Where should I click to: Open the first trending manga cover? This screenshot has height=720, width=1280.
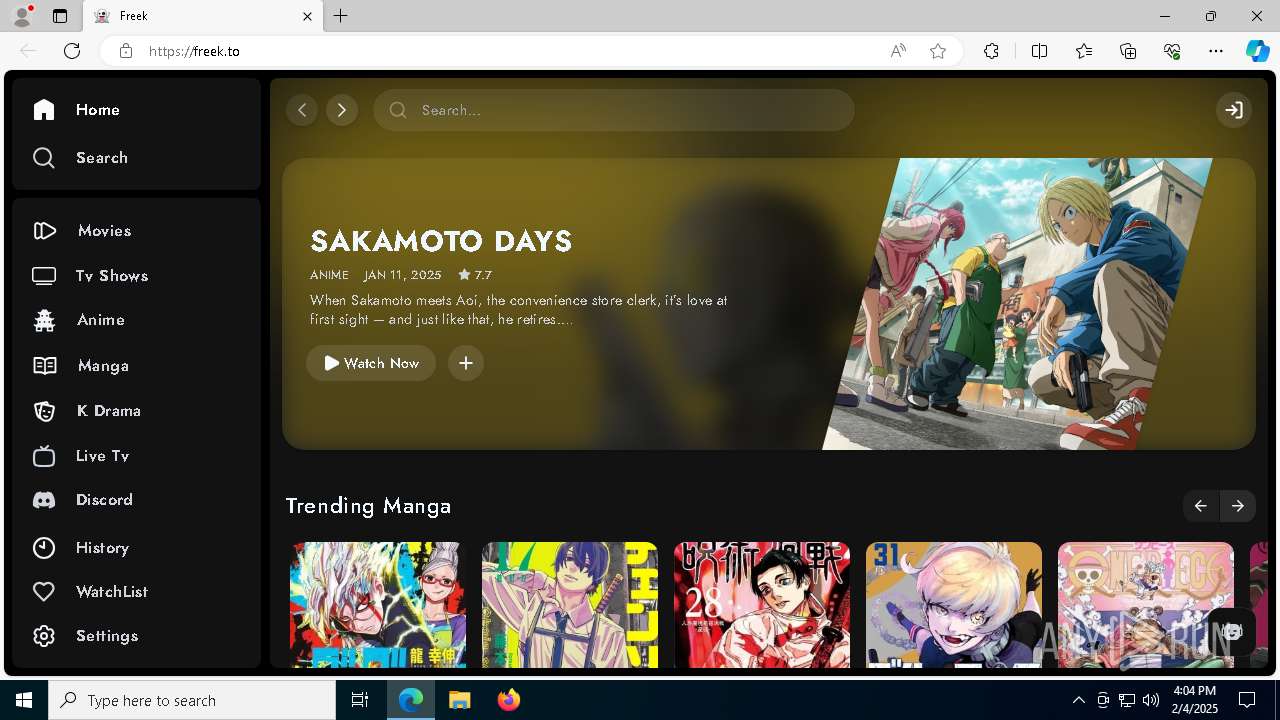[x=378, y=605]
